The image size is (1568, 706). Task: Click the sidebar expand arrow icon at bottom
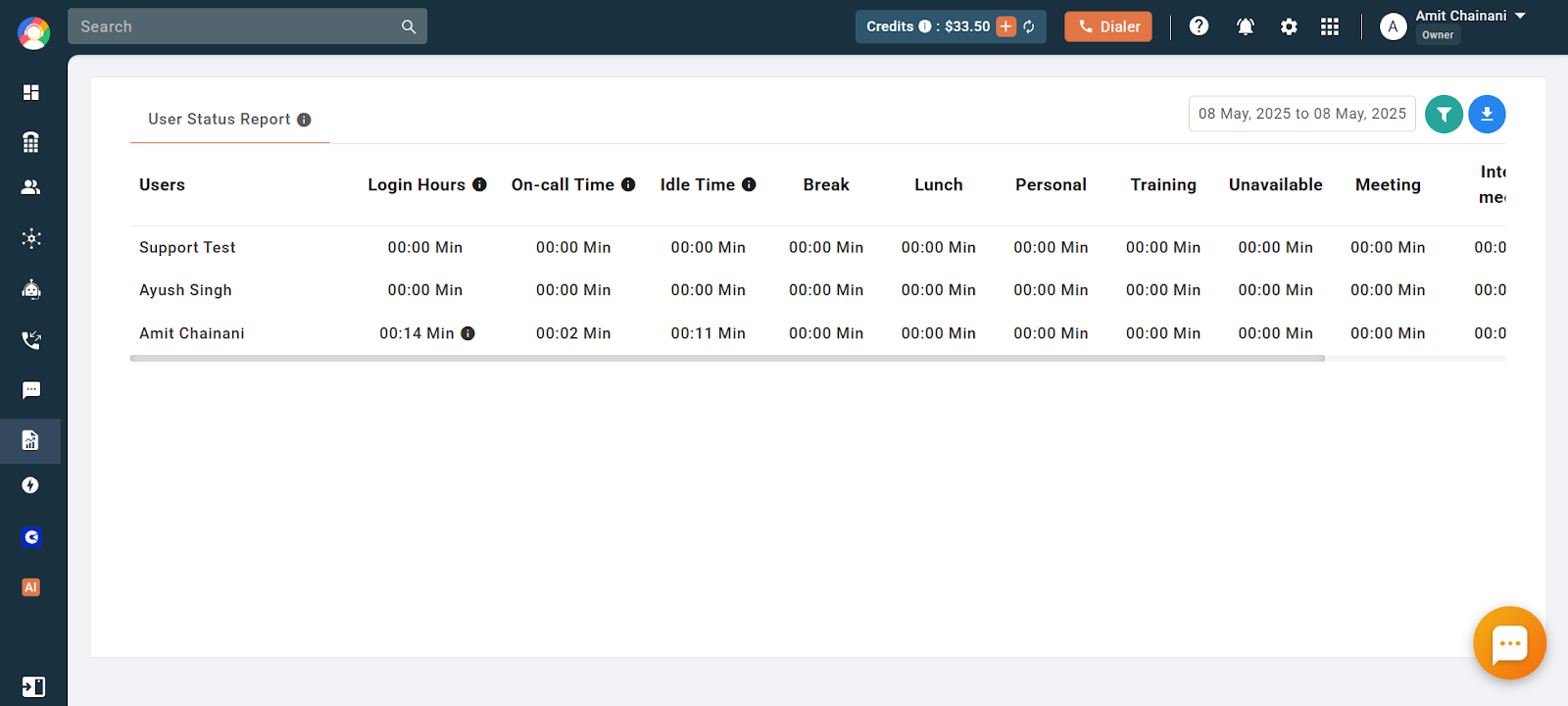point(32,686)
